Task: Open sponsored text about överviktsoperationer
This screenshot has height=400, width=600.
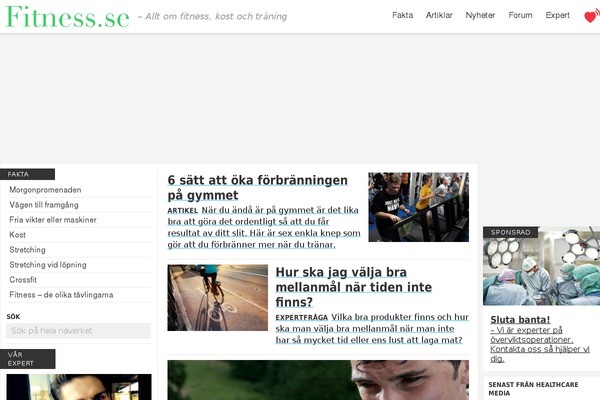Action: [540, 344]
